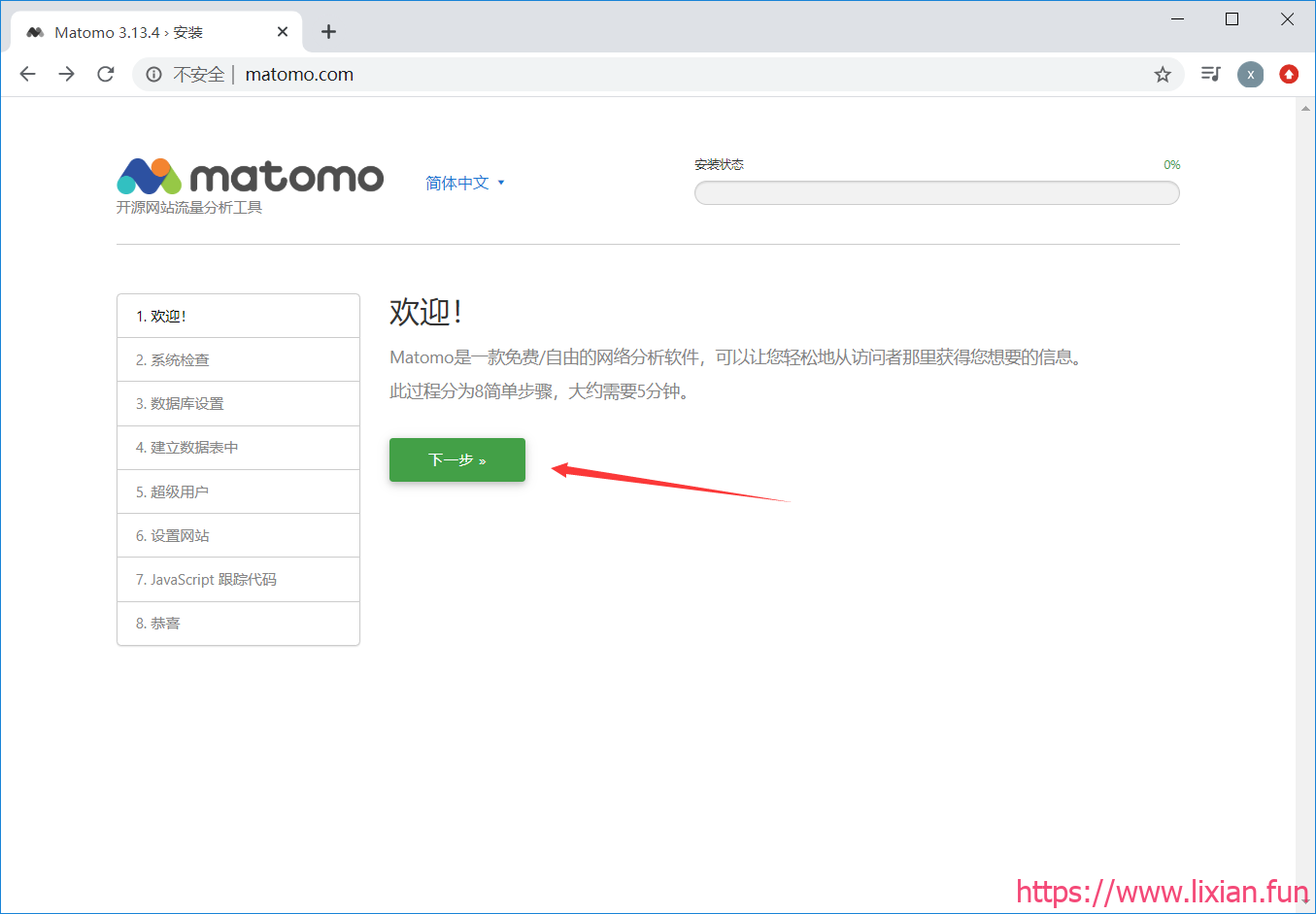Click the Matomo logo

[251, 176]
